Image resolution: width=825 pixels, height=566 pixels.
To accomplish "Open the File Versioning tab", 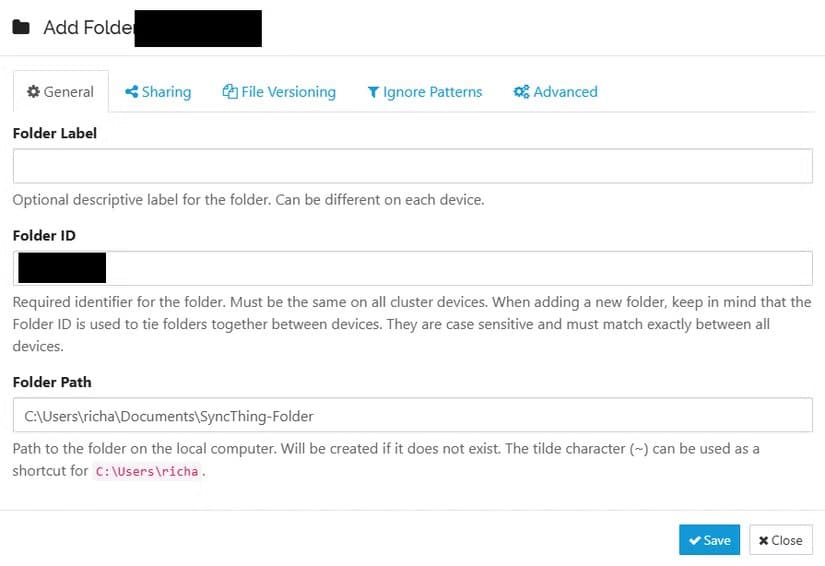I will [x=279, y=92].
